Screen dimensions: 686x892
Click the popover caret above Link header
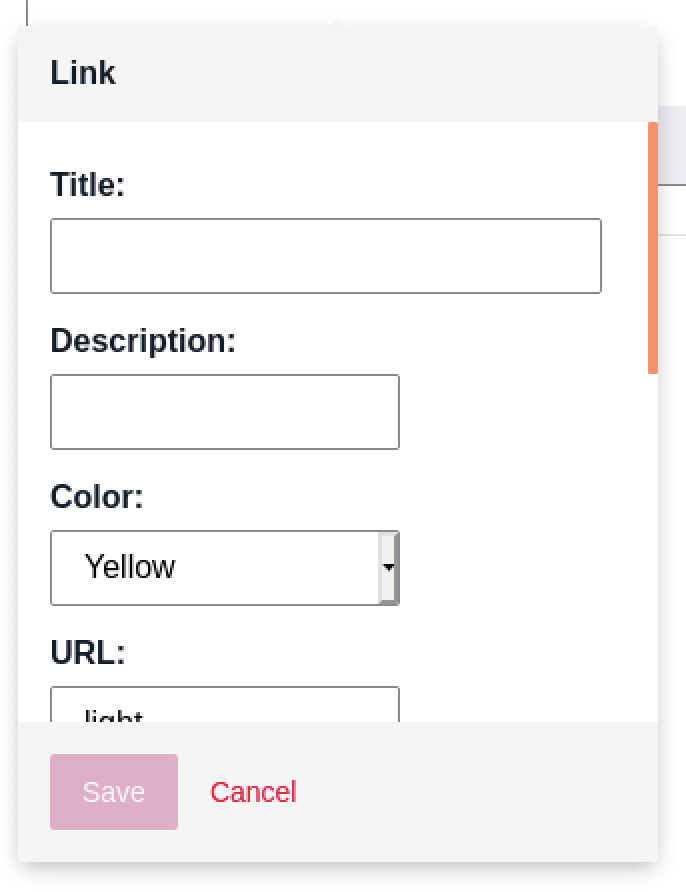(338, 26)
